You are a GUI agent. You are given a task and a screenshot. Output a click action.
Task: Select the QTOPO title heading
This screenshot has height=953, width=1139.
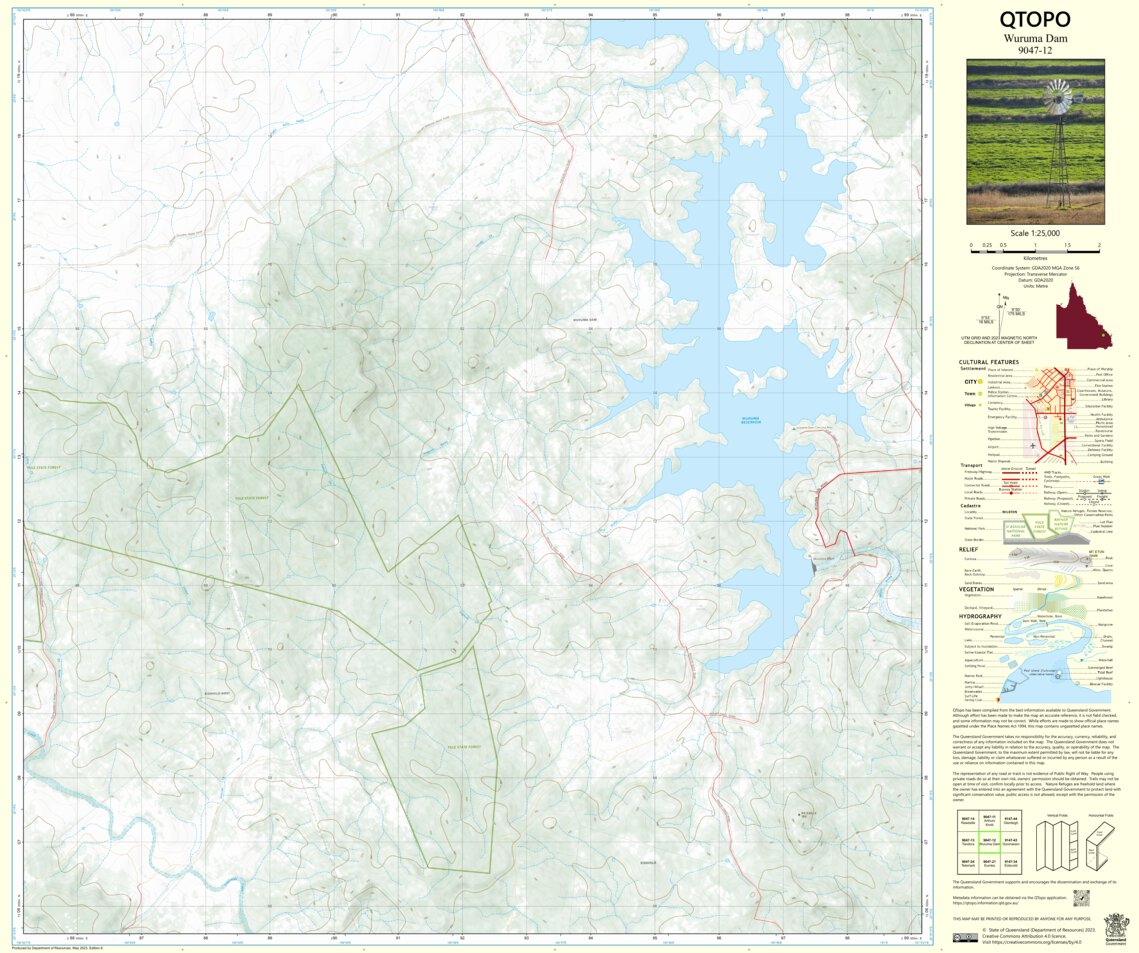pyautogui.click(x=1035, y=19)
